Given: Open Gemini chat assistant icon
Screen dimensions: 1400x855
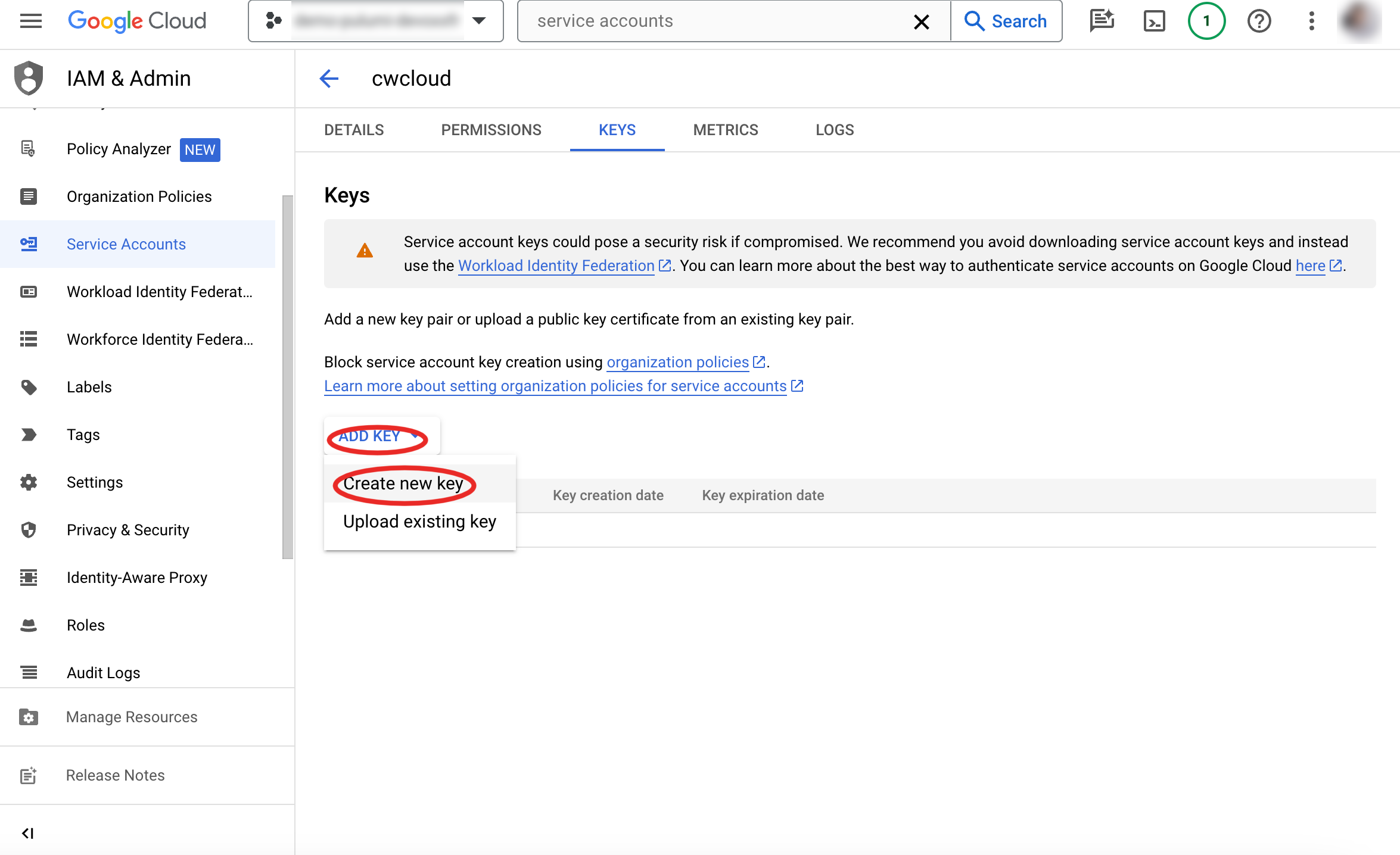Looking at the screenshot, I should tap(1102, 21).
